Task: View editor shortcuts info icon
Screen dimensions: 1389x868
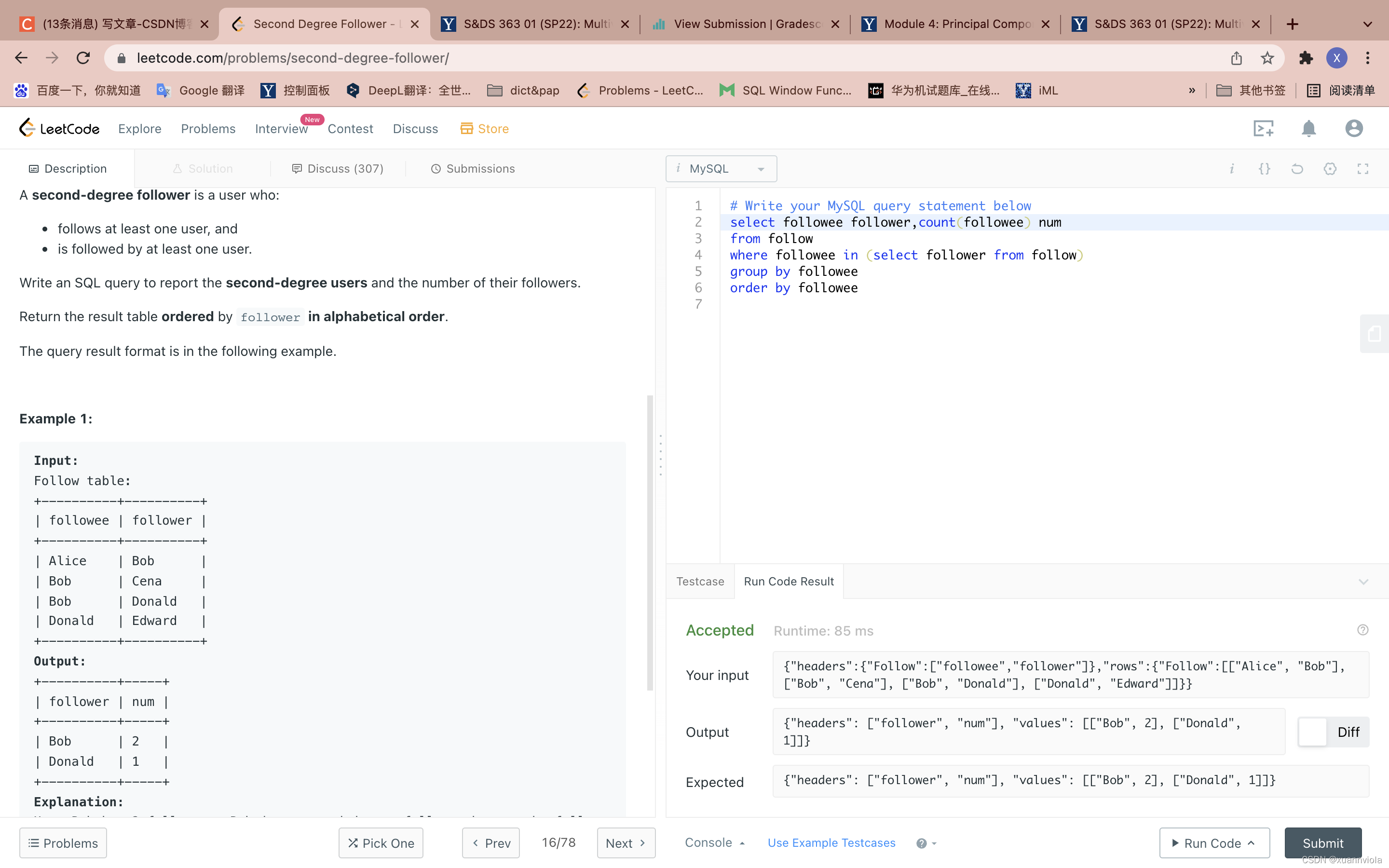Action: click(x=1232, y=168)
